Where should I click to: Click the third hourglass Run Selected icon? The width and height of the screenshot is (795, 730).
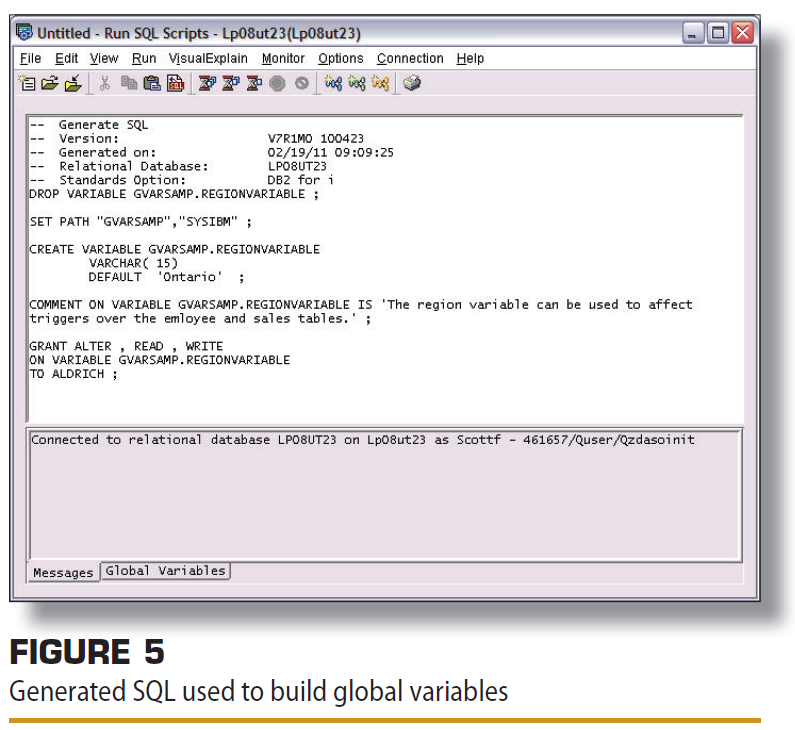point(254,83)
